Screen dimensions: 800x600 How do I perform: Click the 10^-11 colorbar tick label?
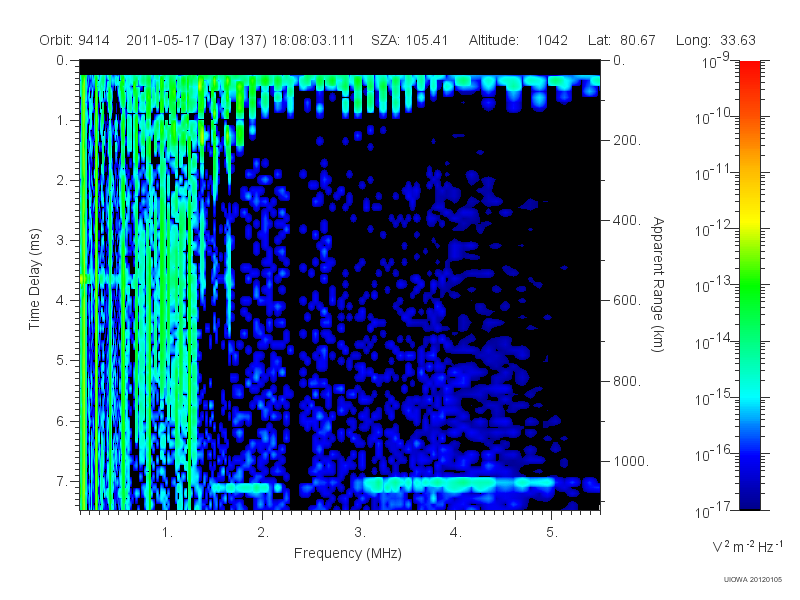click(715, 173)
